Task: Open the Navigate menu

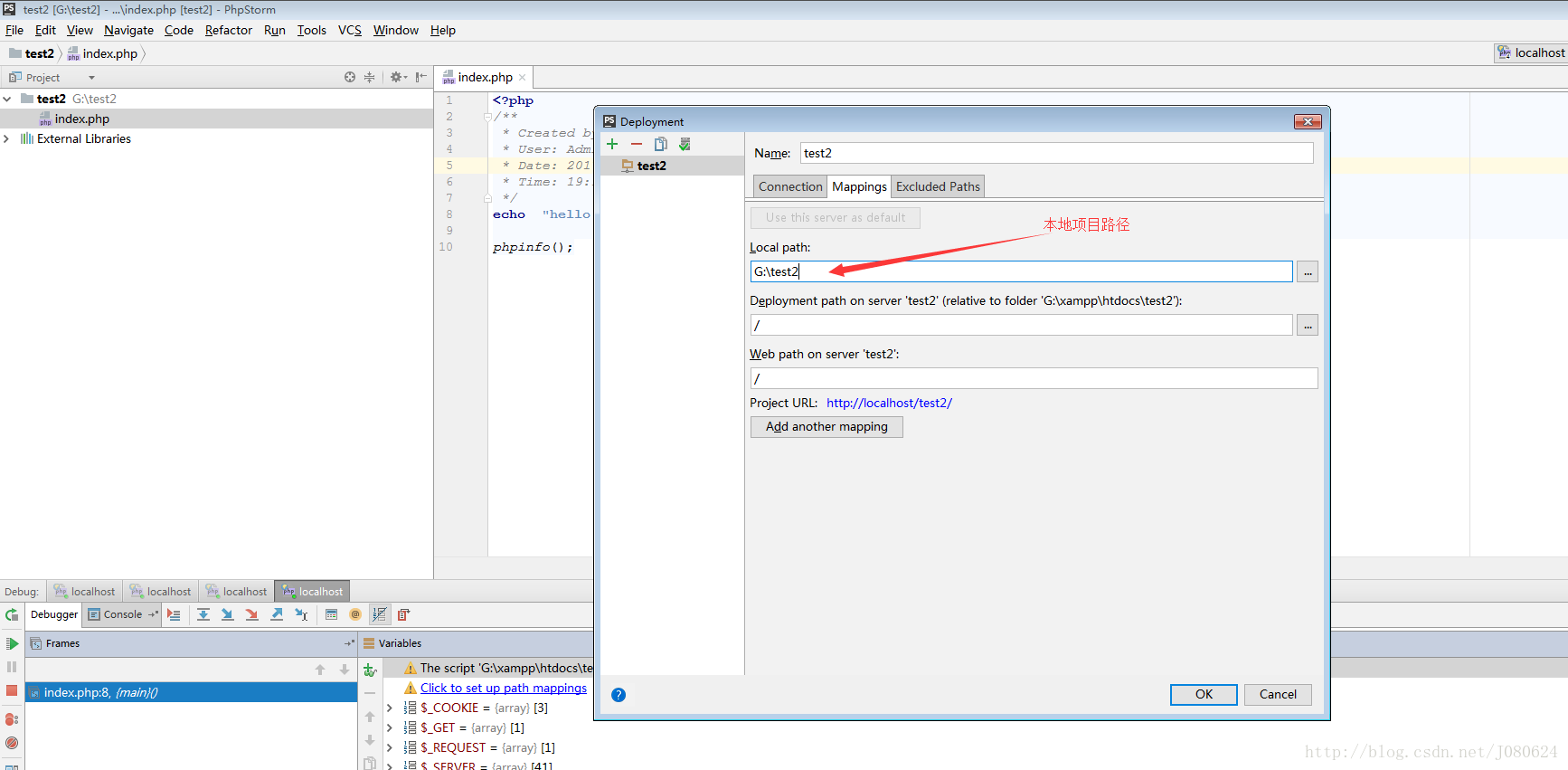Action: (128, 30)
